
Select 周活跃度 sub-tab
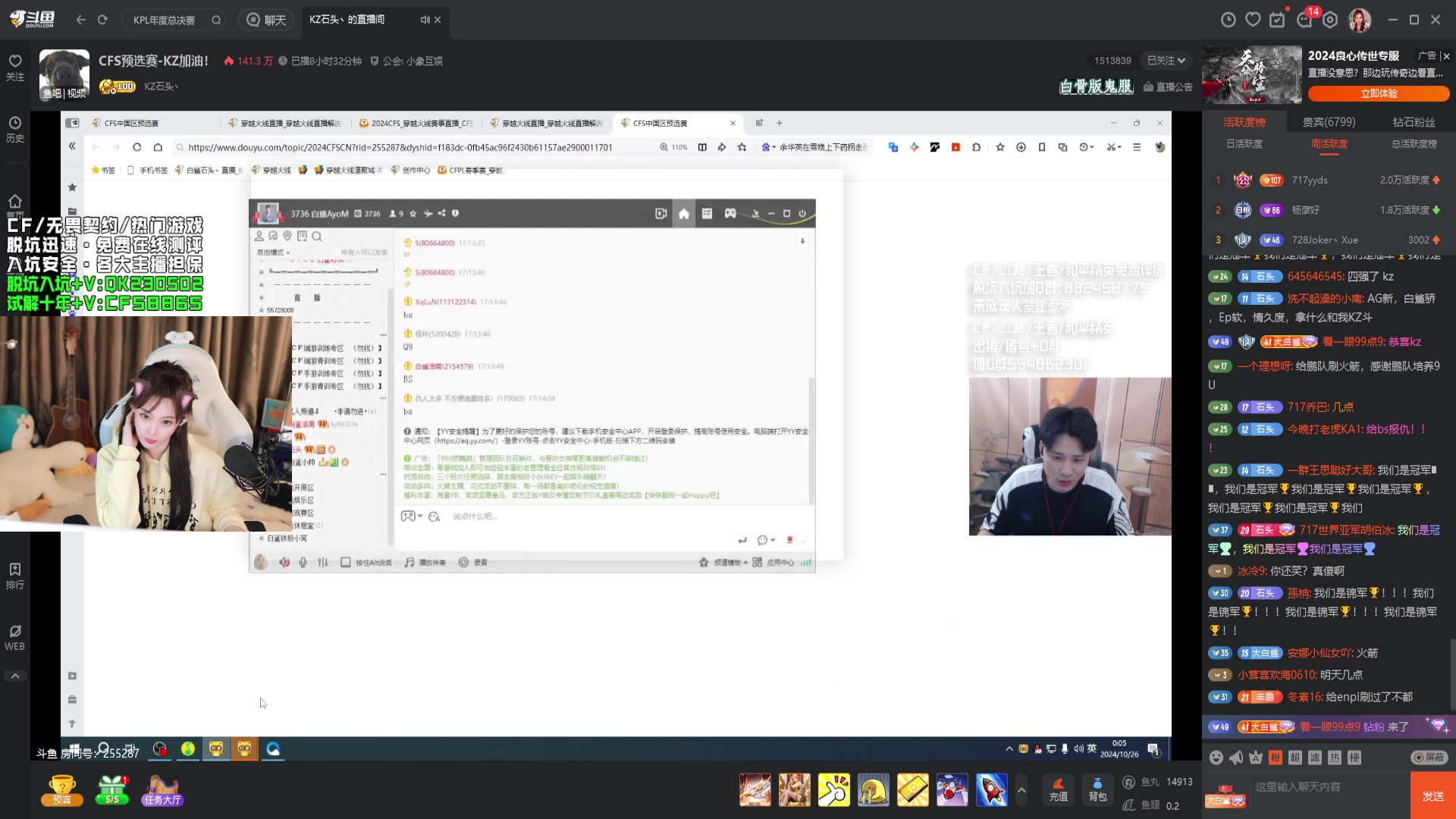[1329, 144]
